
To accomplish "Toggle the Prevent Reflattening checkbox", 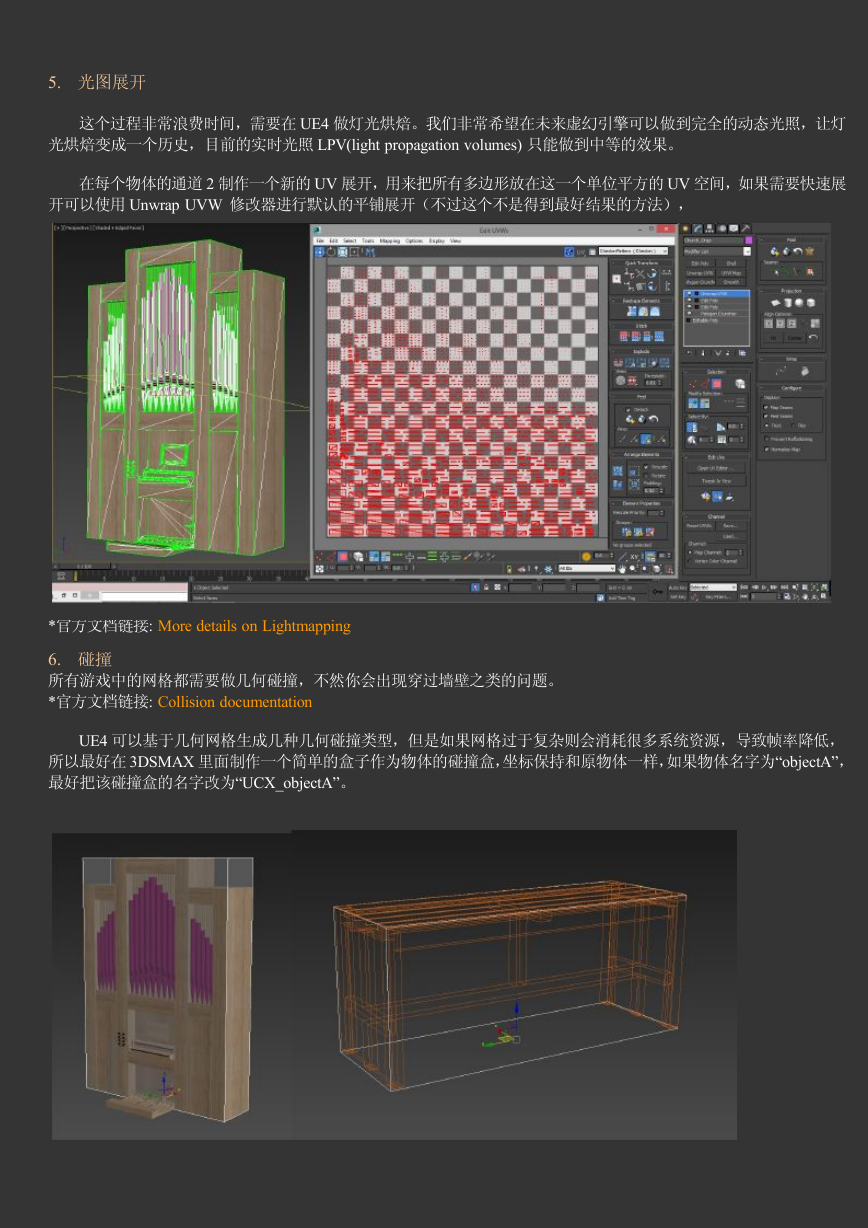I will [x=768, y=438].
